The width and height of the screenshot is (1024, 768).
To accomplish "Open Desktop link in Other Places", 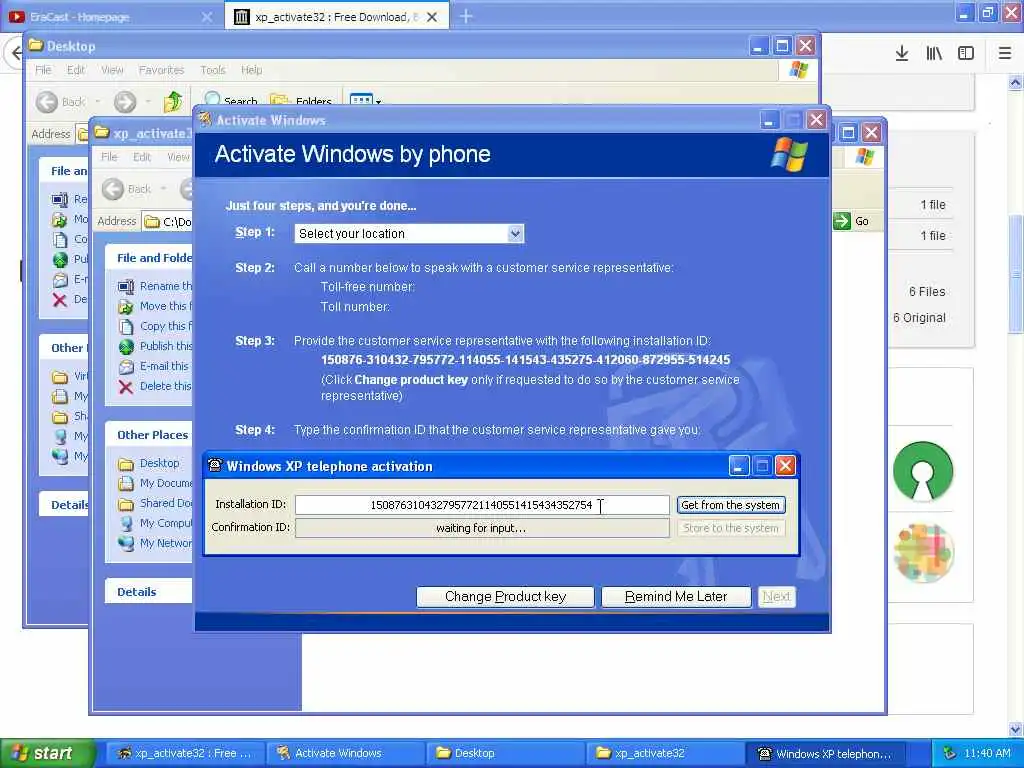I will coord(159,463).
